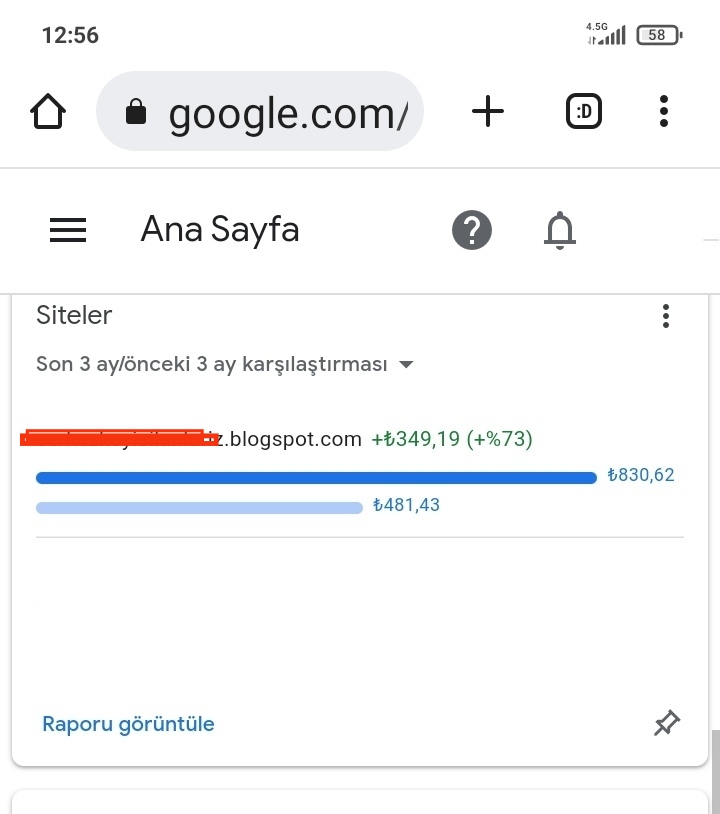
Task: Tap the browser home icon
Action: tap(48, 111)
